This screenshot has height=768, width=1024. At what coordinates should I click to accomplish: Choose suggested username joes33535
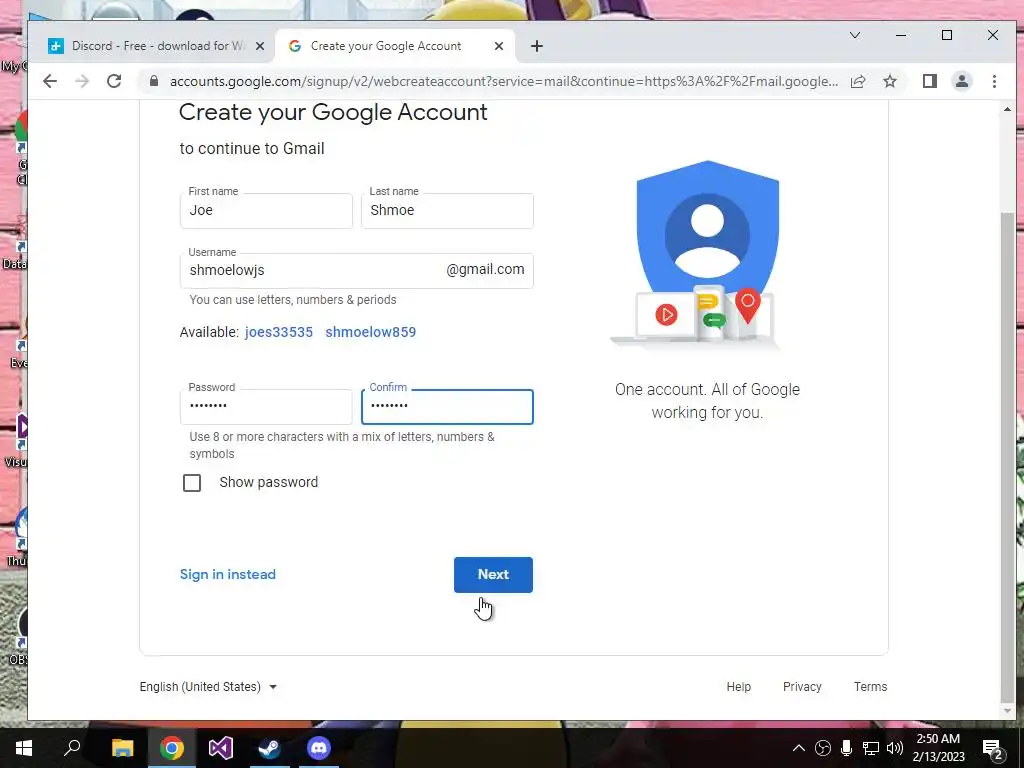[x=279, y=332]
